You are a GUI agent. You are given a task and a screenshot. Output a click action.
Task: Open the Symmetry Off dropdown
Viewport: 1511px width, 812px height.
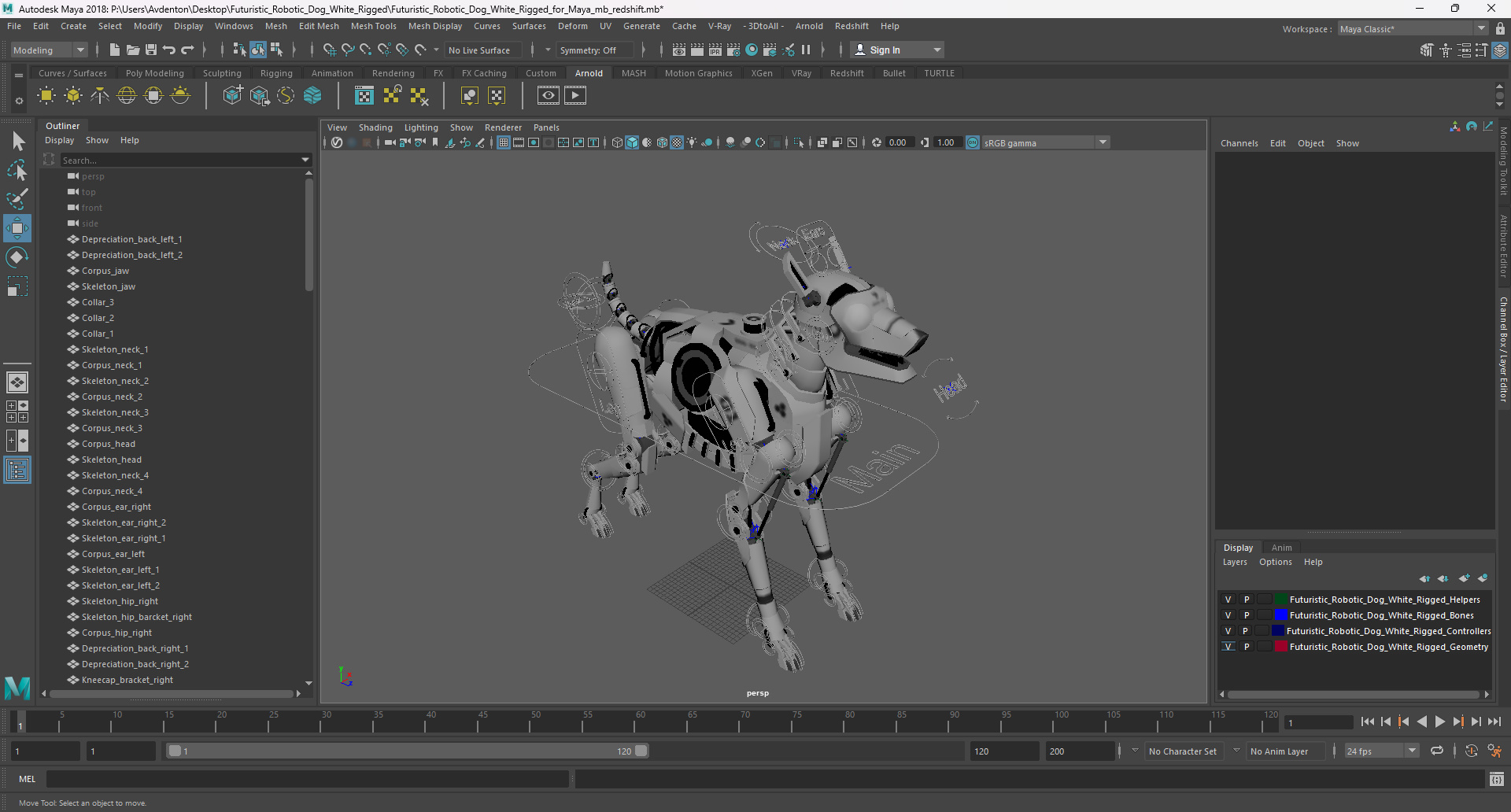pos(593,50)
